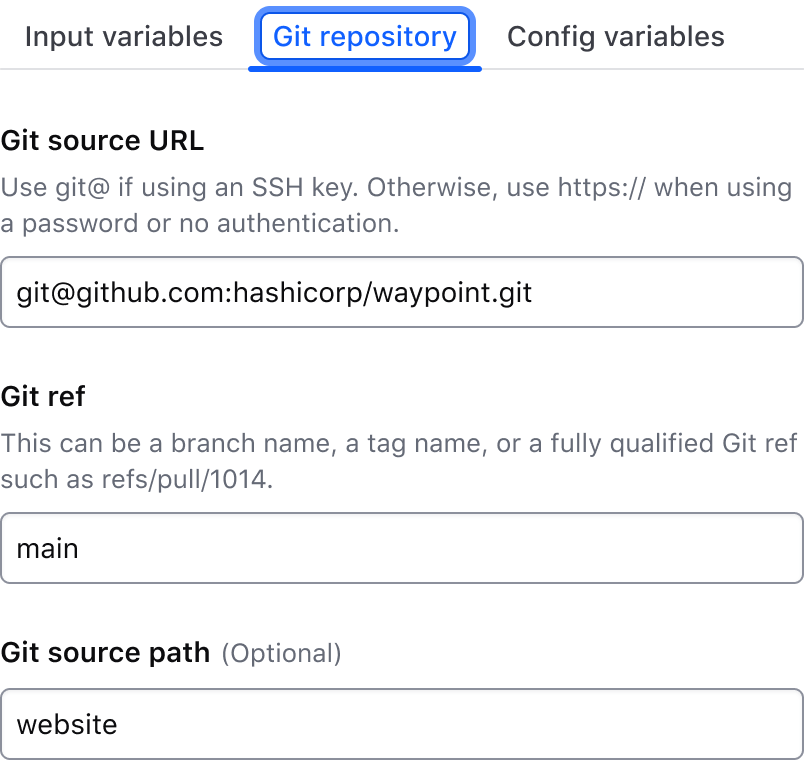
Task: Switch to the Input variables tab
Action: click(123, 36)
